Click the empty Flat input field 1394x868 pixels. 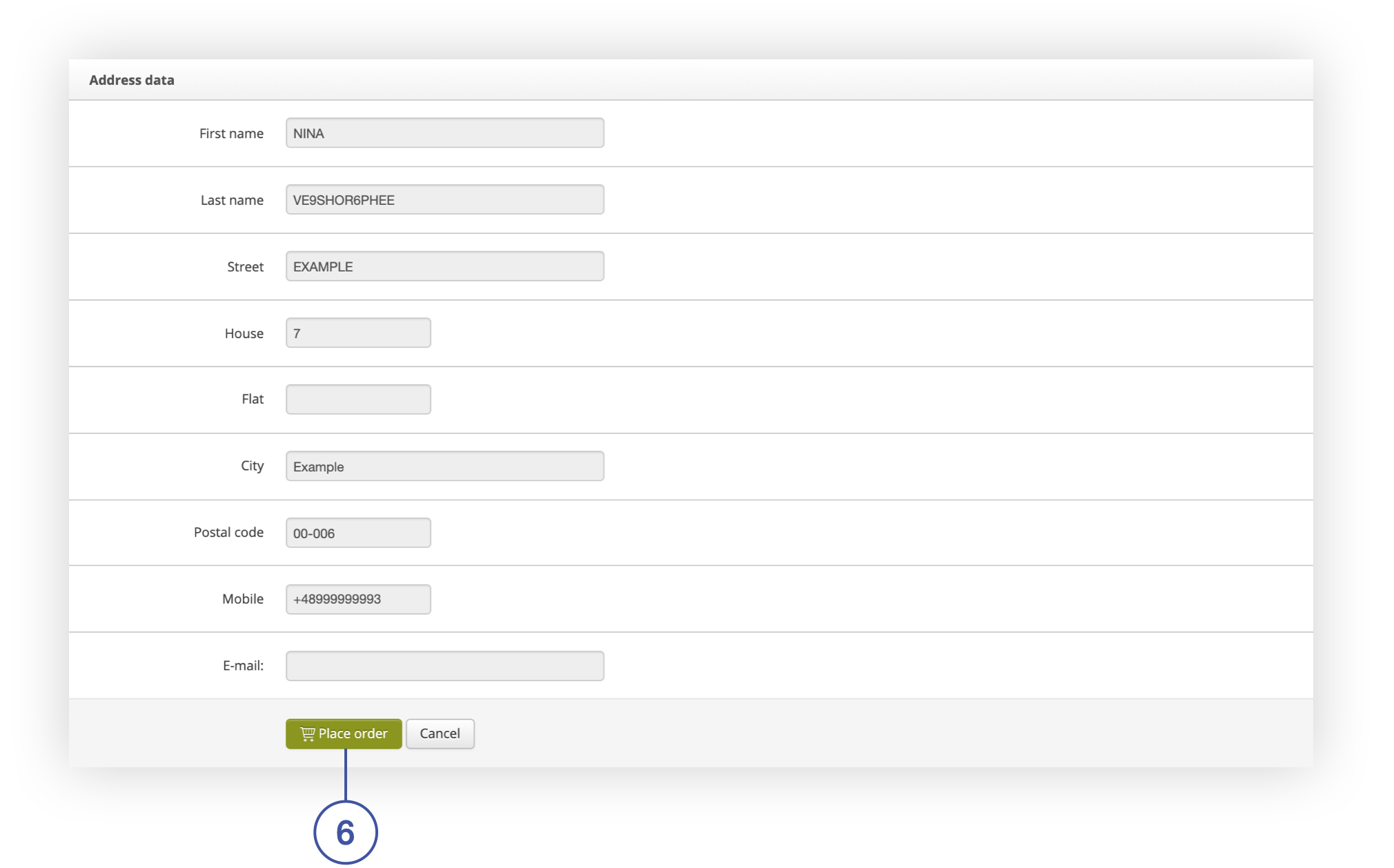coord(358,400)
